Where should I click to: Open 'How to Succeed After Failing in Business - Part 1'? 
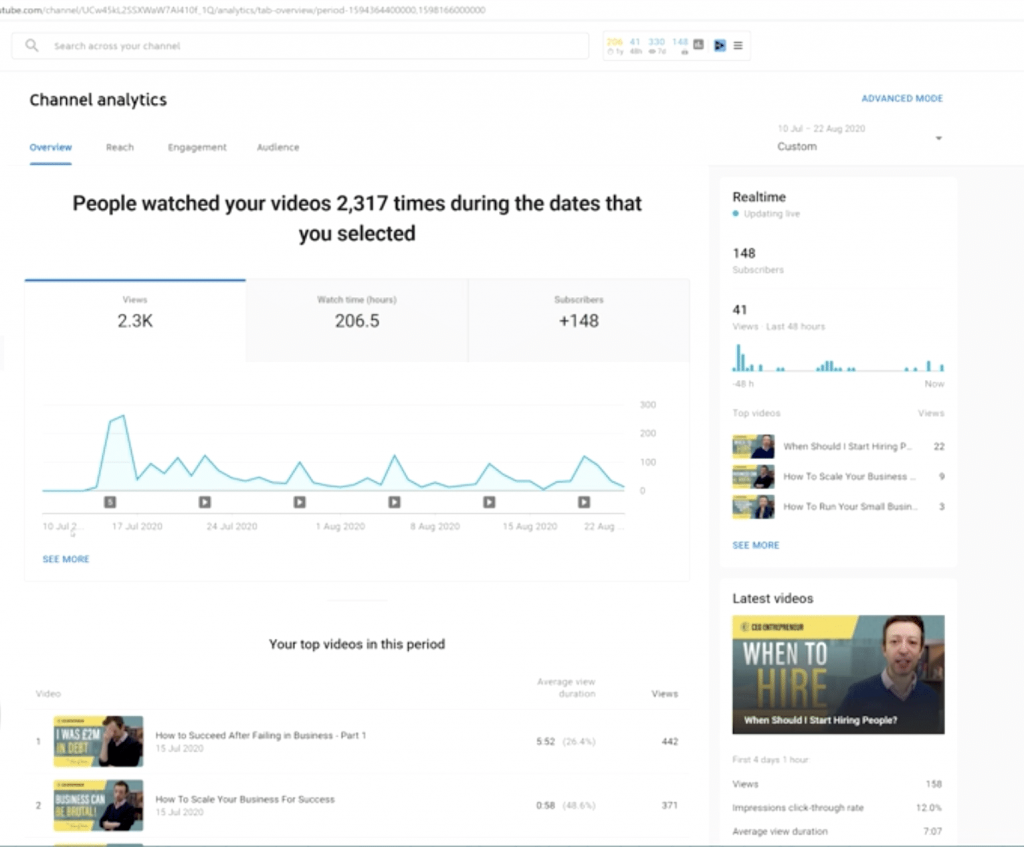click(261, 735)
